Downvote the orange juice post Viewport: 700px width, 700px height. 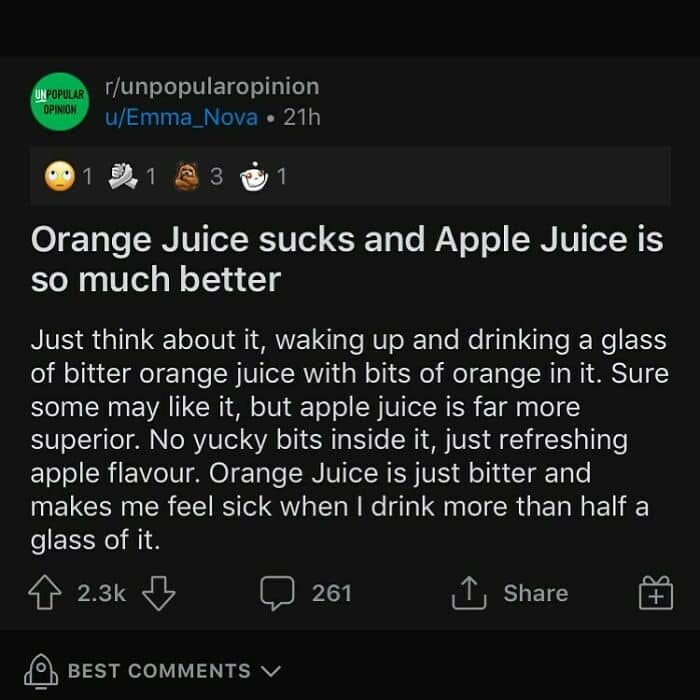(158, 593)
